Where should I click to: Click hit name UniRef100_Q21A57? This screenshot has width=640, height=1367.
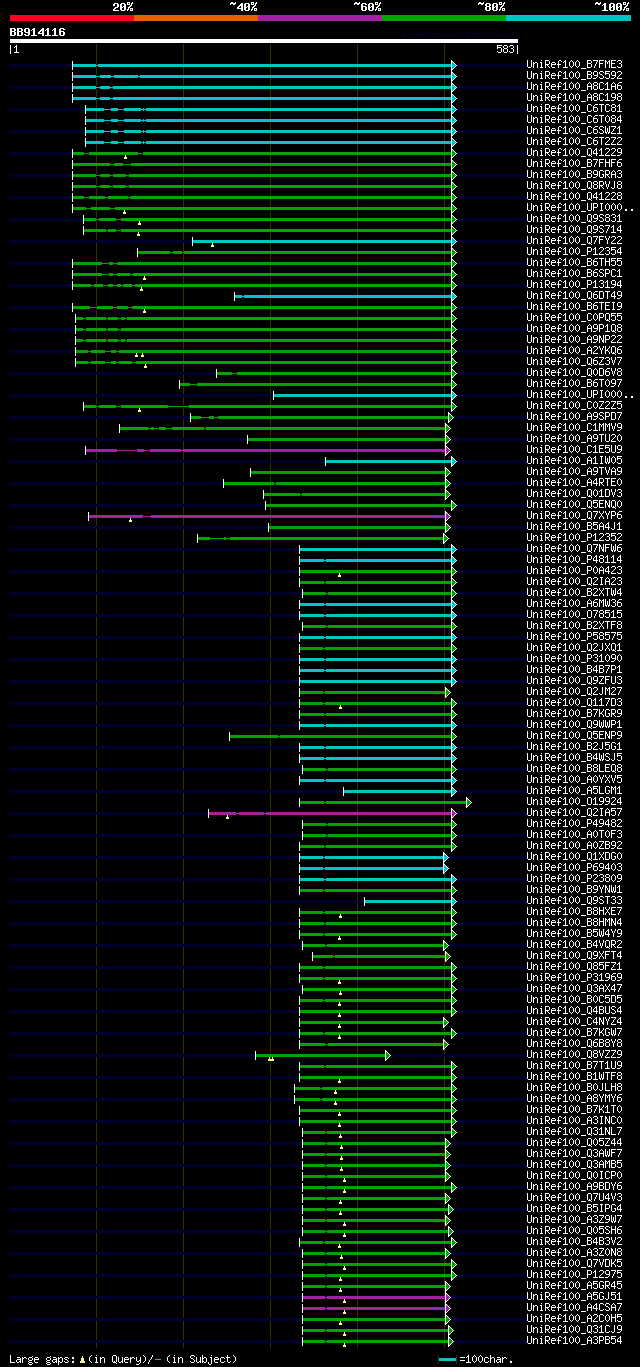574,813
